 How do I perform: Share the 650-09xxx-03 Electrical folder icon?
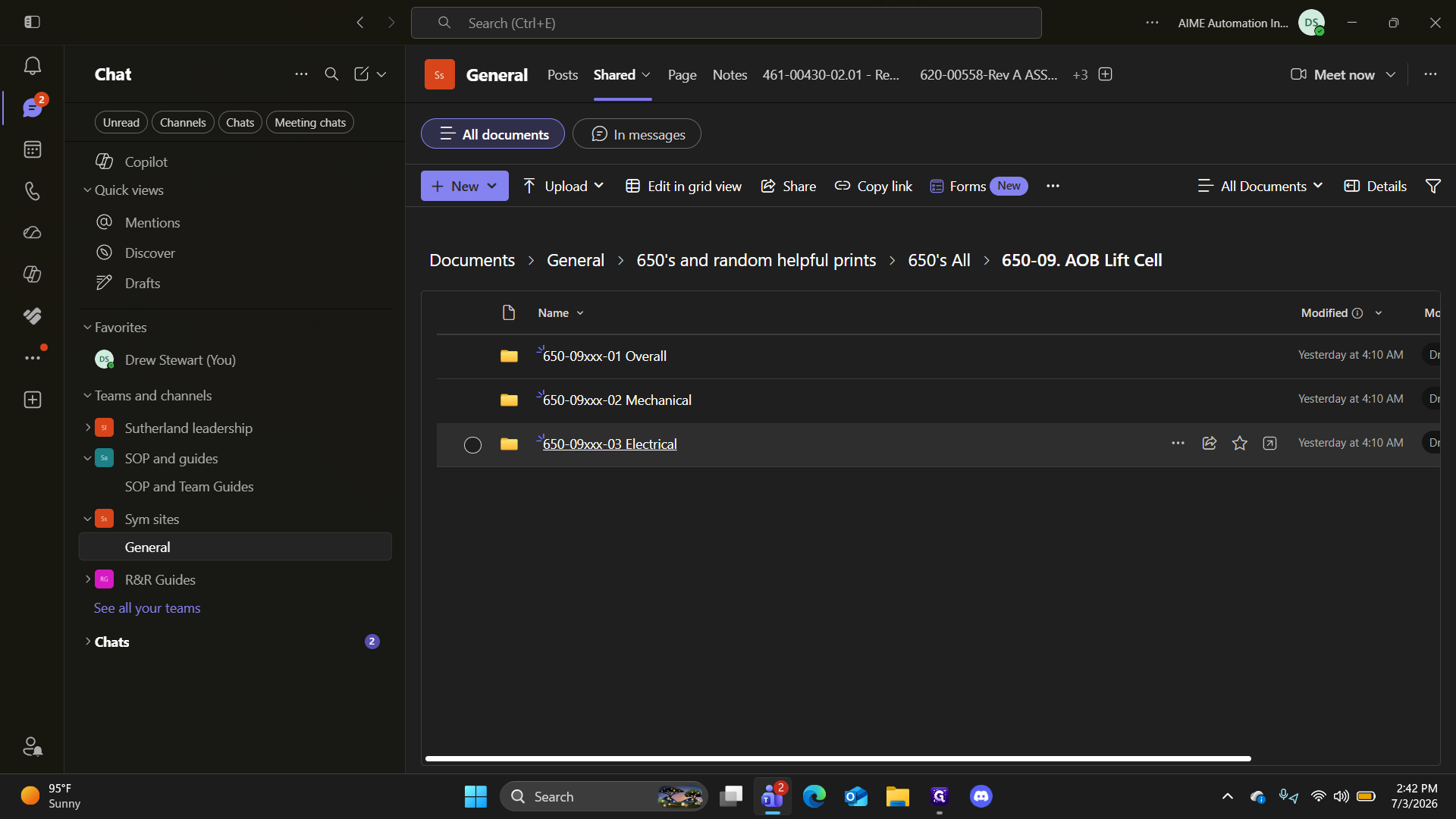click(x=1210, y=444)
